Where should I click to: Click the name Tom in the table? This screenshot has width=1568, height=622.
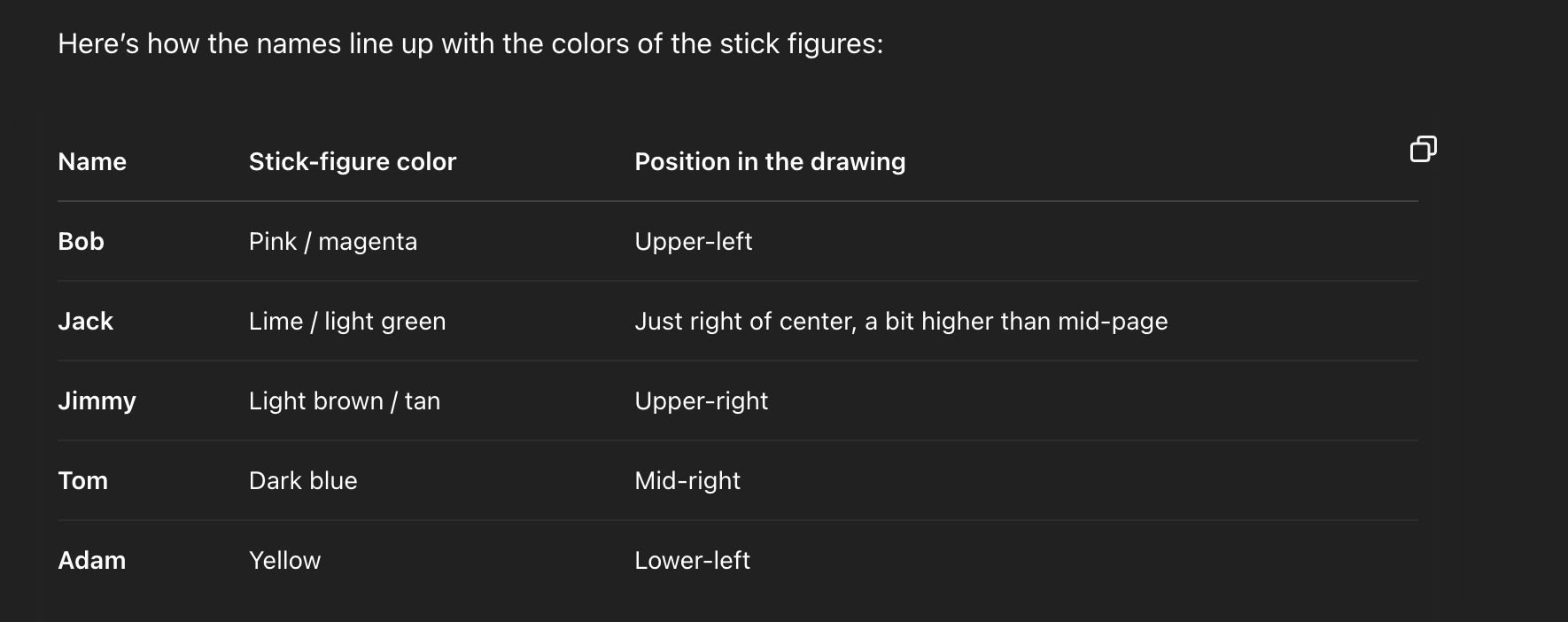pyautogui.click(x=82, y=480)
